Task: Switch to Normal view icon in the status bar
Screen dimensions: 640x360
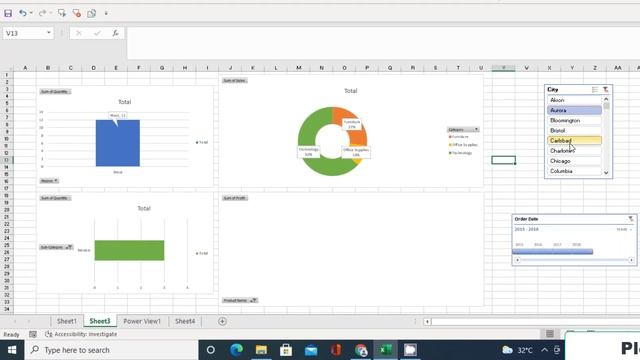Action: point(550,334)
